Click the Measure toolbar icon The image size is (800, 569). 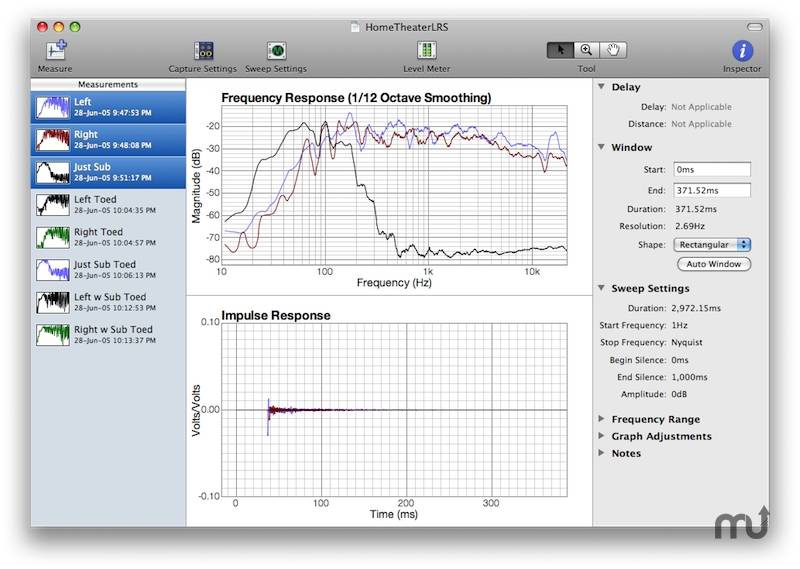pyautogui.click(x=56, y=51)
